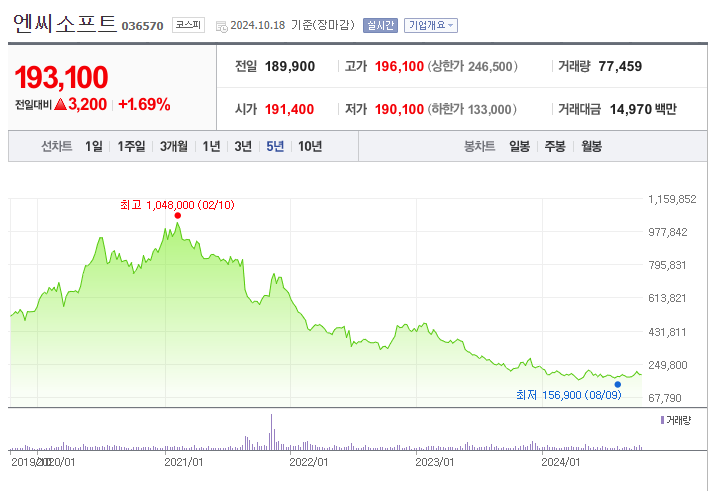Click the 795,831 y-axis value
This screenshot has width=708, height=491.
pyautogui.click(x=667, y=265)
